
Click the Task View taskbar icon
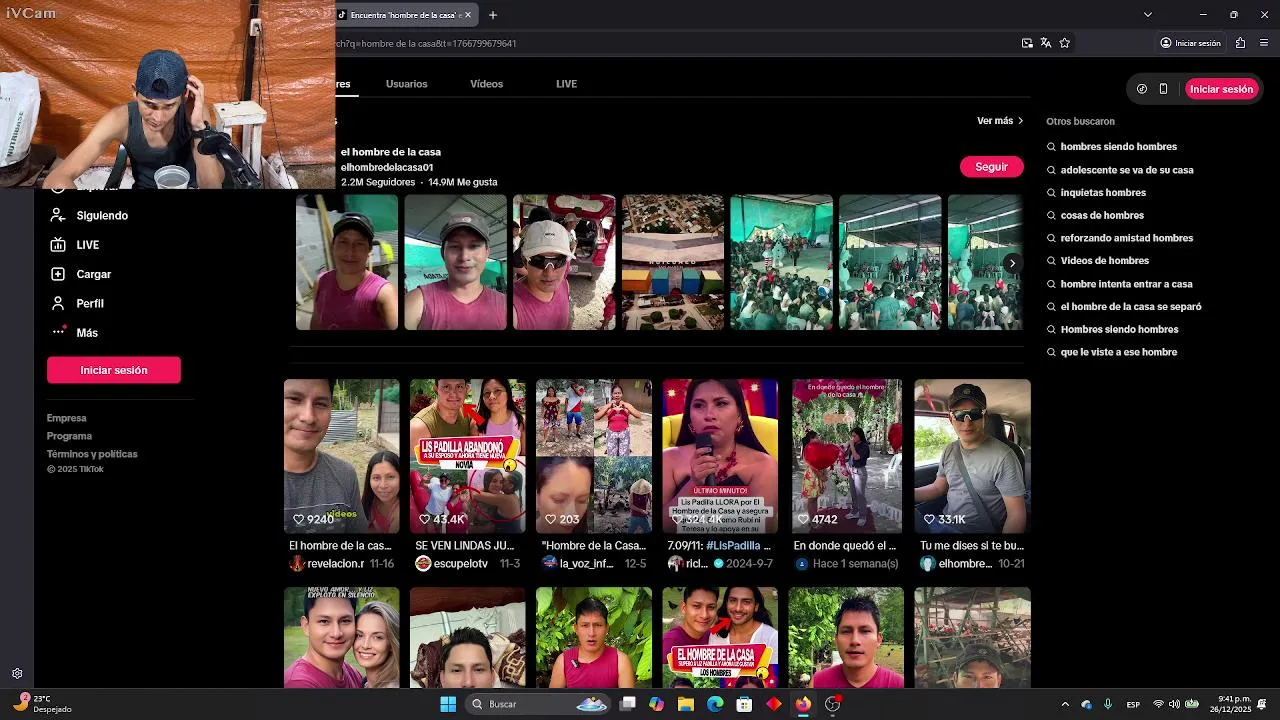[x=627, y=704]
